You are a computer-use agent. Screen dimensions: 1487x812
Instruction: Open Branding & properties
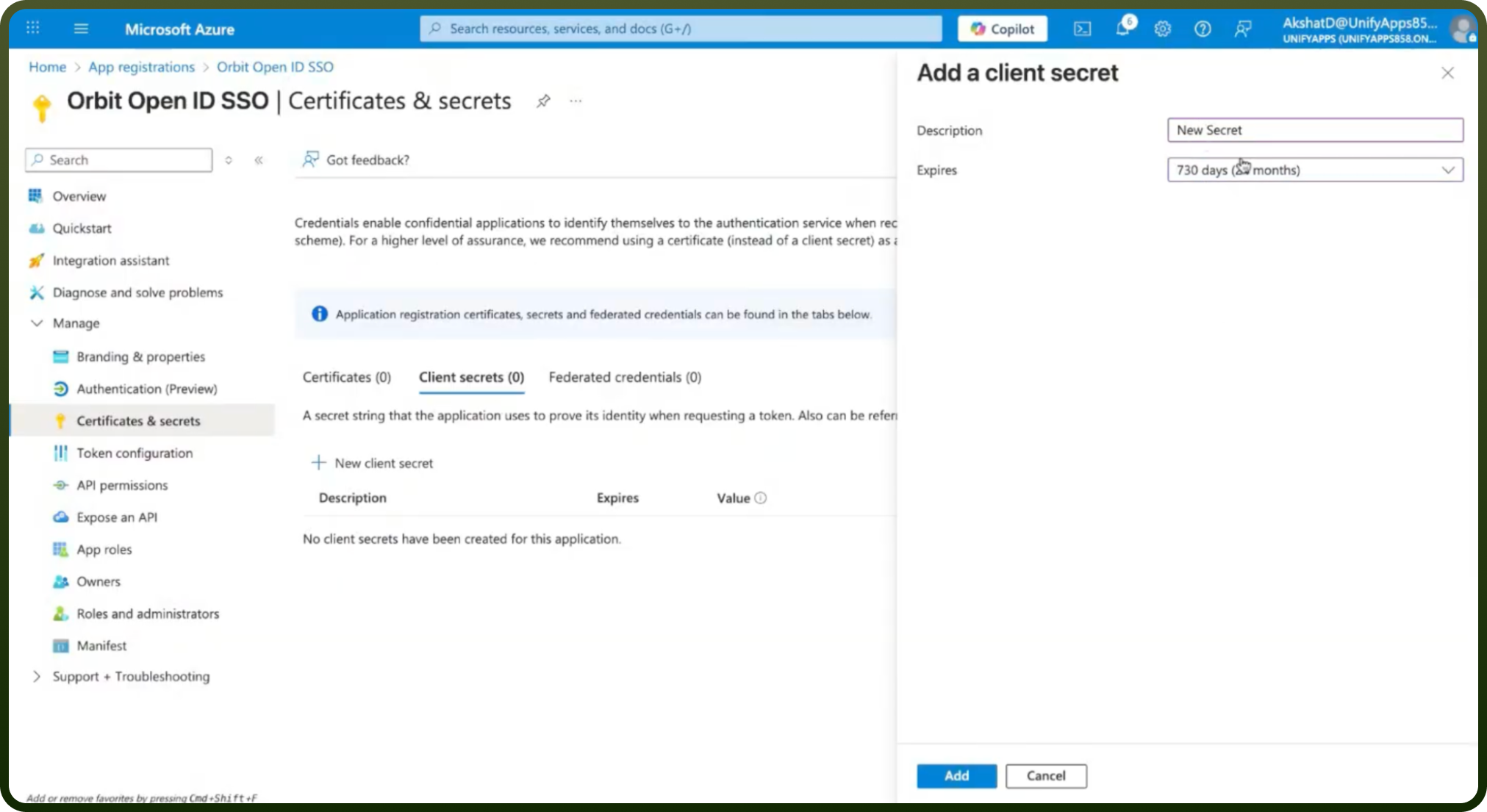click(140, 356)
